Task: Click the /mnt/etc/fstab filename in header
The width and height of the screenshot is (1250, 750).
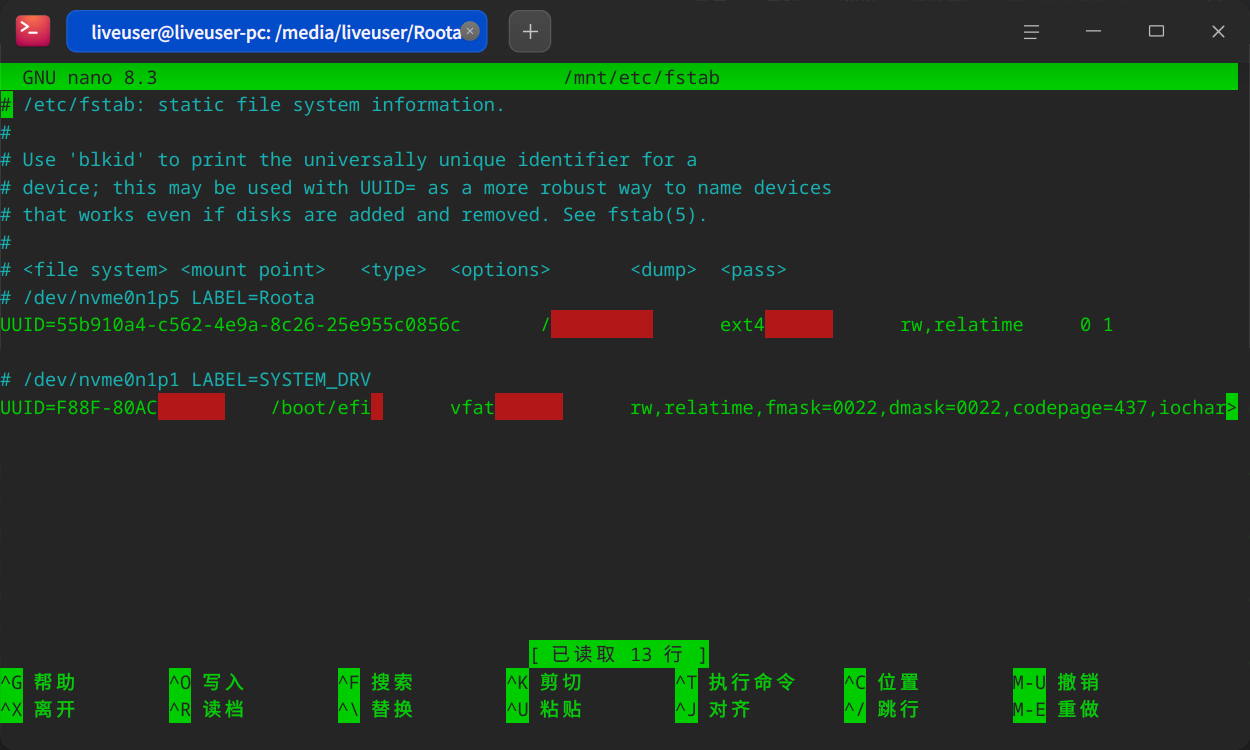Action: pos(642,78)
